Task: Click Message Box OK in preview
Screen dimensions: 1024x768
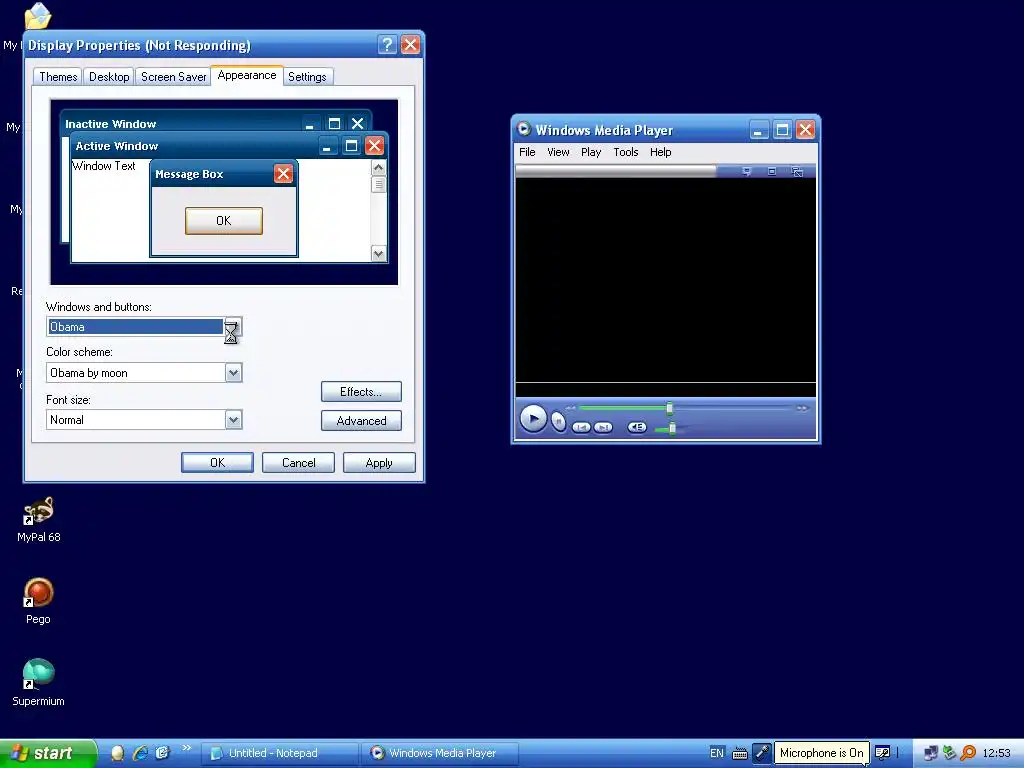Action: [224, 221]
